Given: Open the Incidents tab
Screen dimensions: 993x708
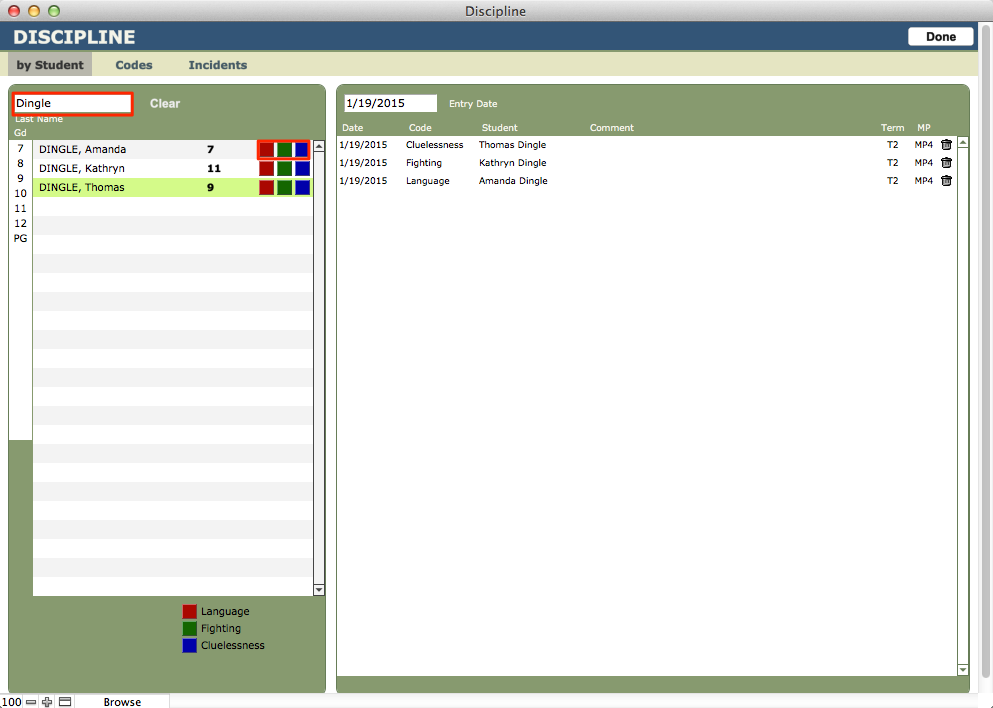Looking at the screenshot, I should [x=217, y=65].
